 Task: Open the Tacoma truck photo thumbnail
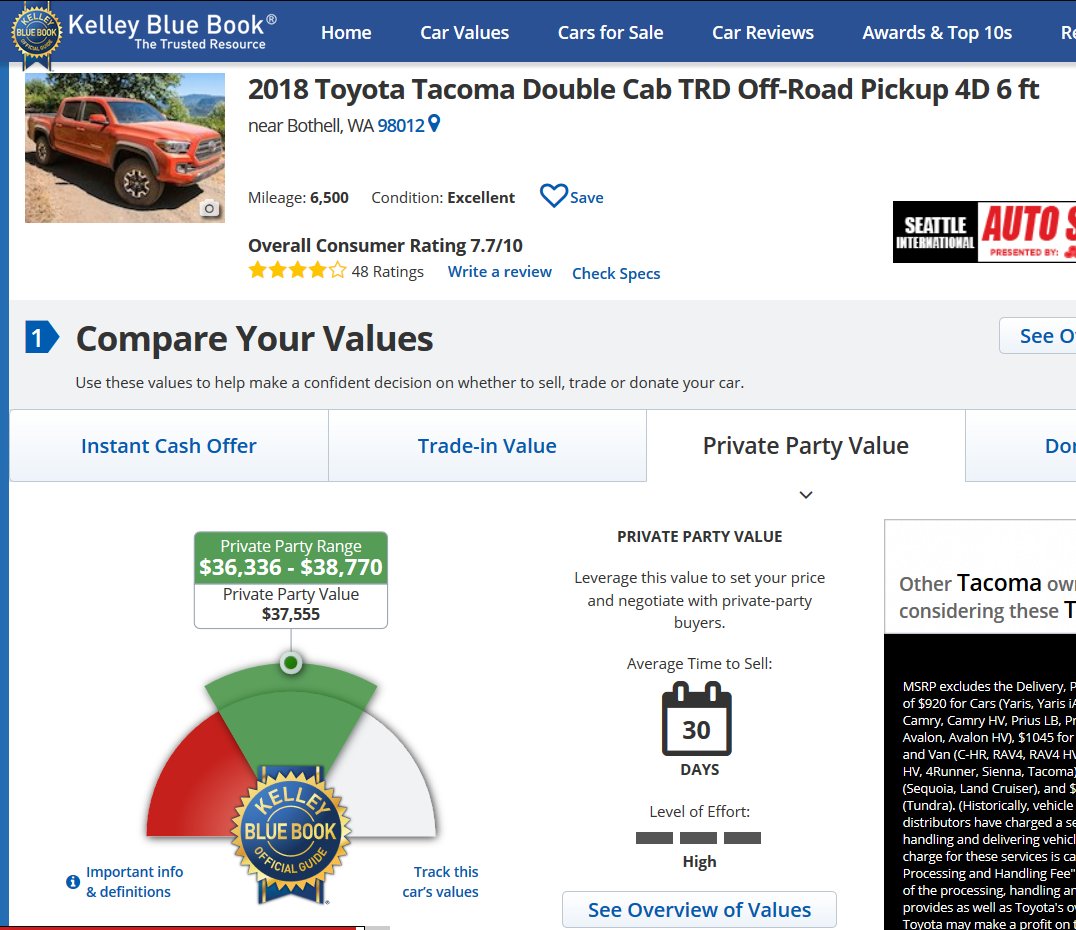click(x=125, y=148)
